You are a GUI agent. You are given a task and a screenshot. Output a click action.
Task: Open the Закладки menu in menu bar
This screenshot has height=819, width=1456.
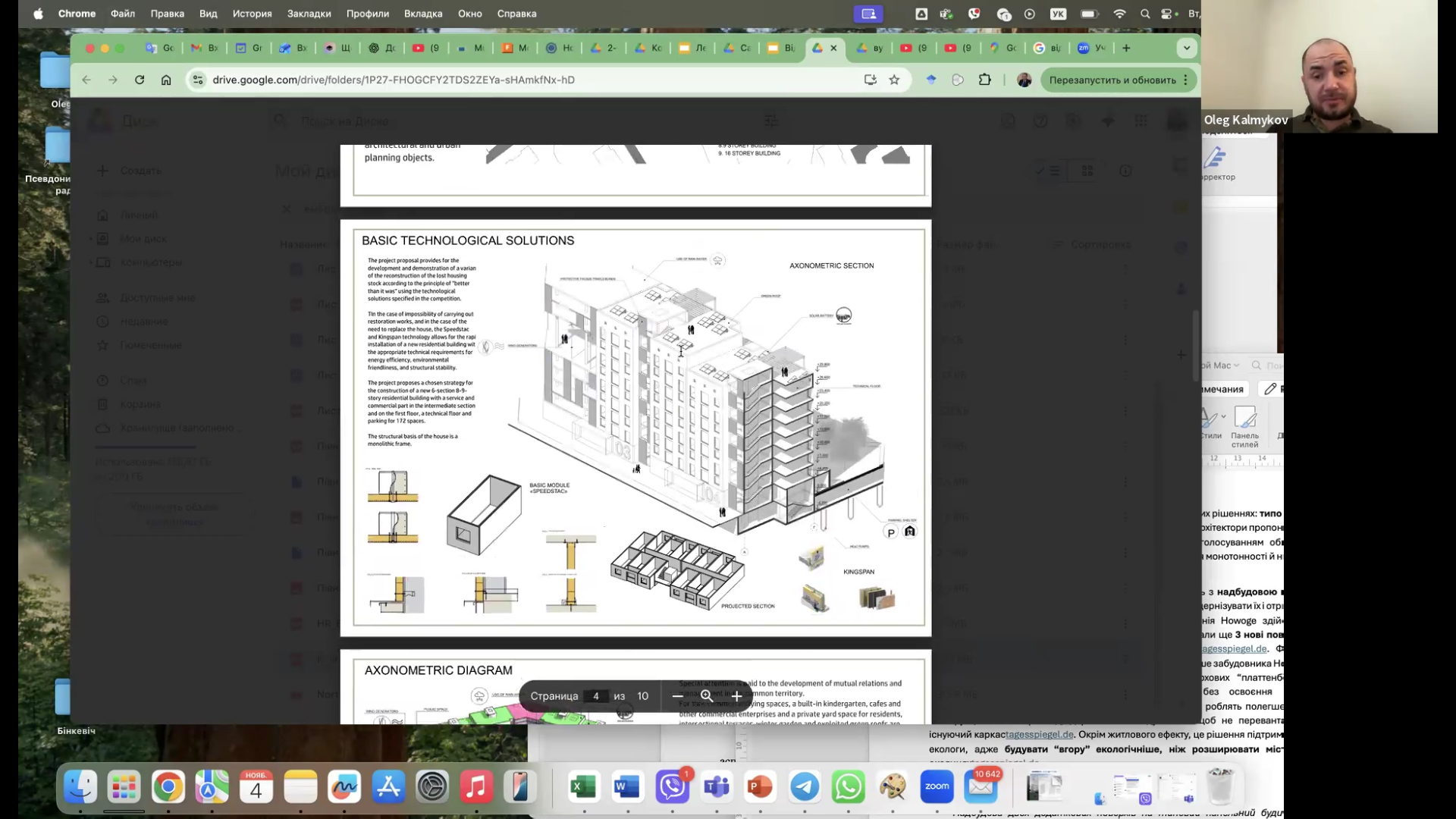pos(309,14)
